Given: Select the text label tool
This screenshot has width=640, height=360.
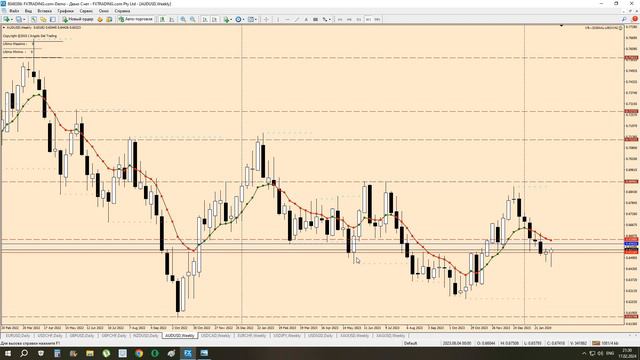Looking at the screenshot, I should point(315,19).
